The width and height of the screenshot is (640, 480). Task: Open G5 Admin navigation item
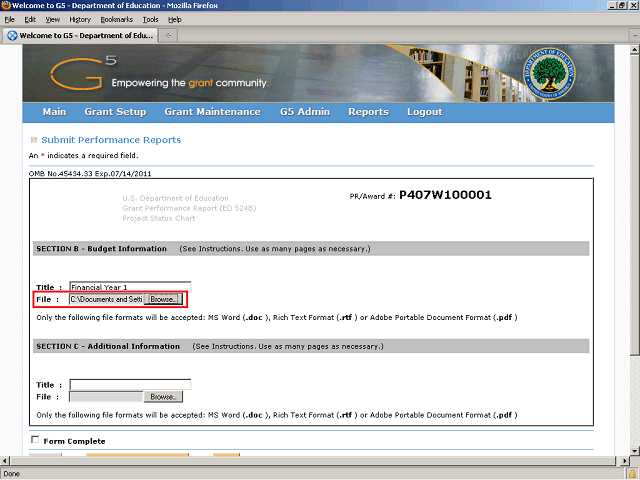[305, 112]
